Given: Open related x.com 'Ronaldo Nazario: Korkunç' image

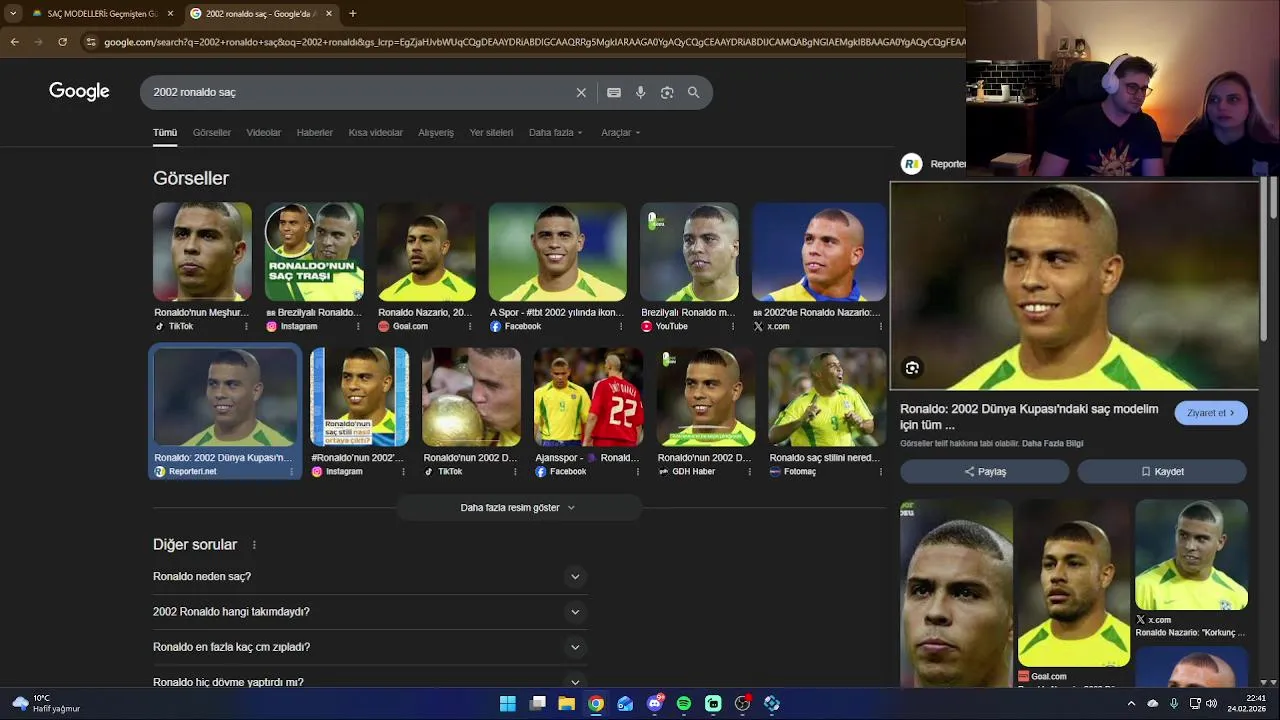Looking at the screenshot, I should point(1191,555).
